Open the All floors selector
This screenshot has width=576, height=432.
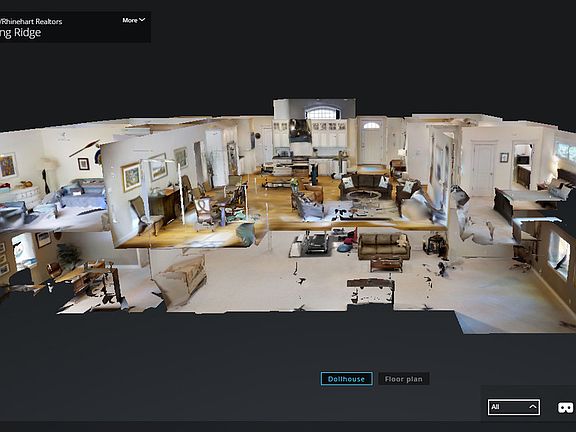[x=514, y=407]
